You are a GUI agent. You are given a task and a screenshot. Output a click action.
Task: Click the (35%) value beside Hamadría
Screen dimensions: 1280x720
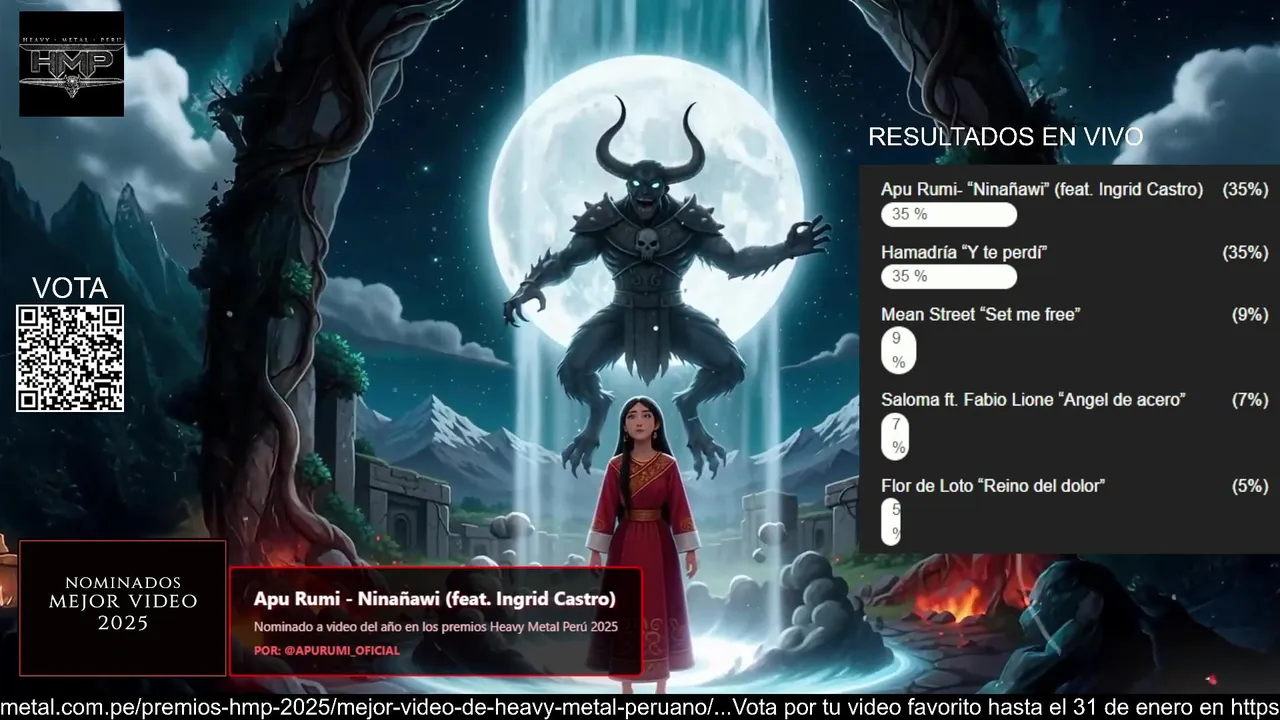click(x=1245, y=252)
